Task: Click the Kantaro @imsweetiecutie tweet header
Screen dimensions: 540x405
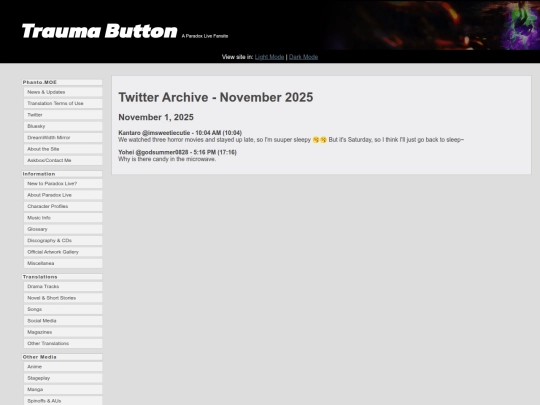Action: coord(180,133)
